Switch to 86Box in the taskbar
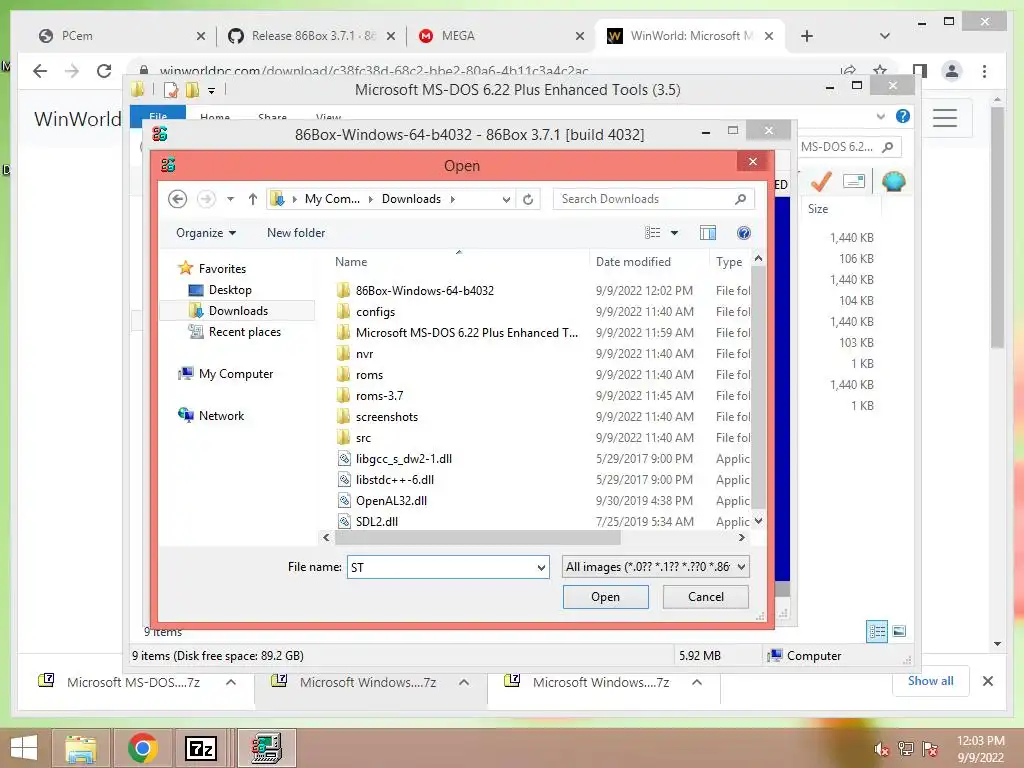Screen dimensions: 1024x768 pos(266,748)
